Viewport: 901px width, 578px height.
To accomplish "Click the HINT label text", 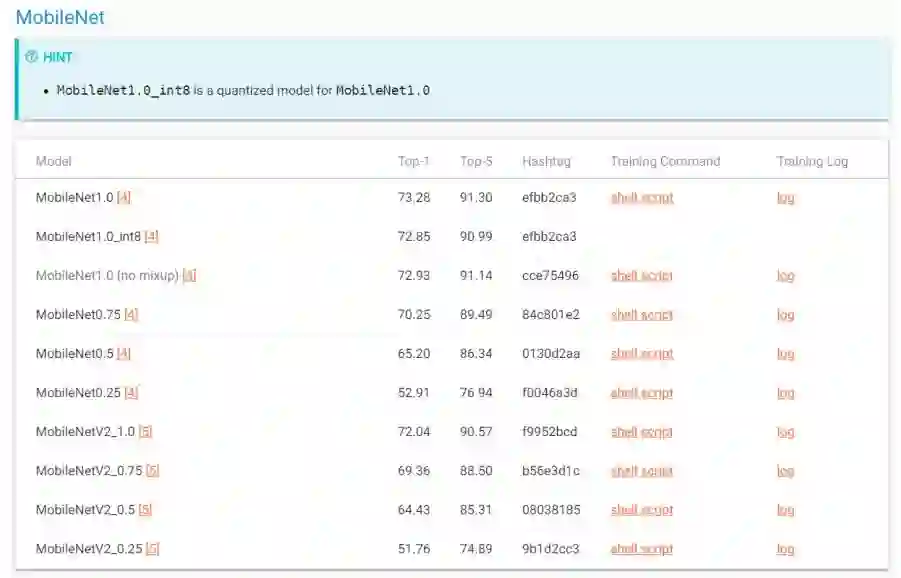I will (57, 57).
